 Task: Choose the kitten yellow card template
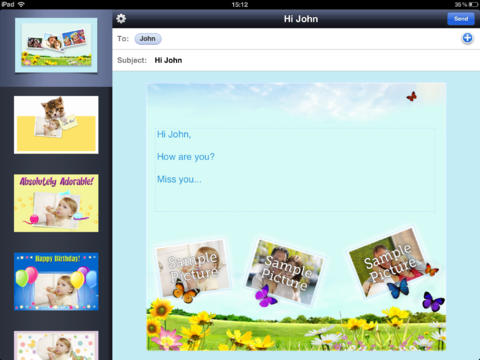(56, 125)
